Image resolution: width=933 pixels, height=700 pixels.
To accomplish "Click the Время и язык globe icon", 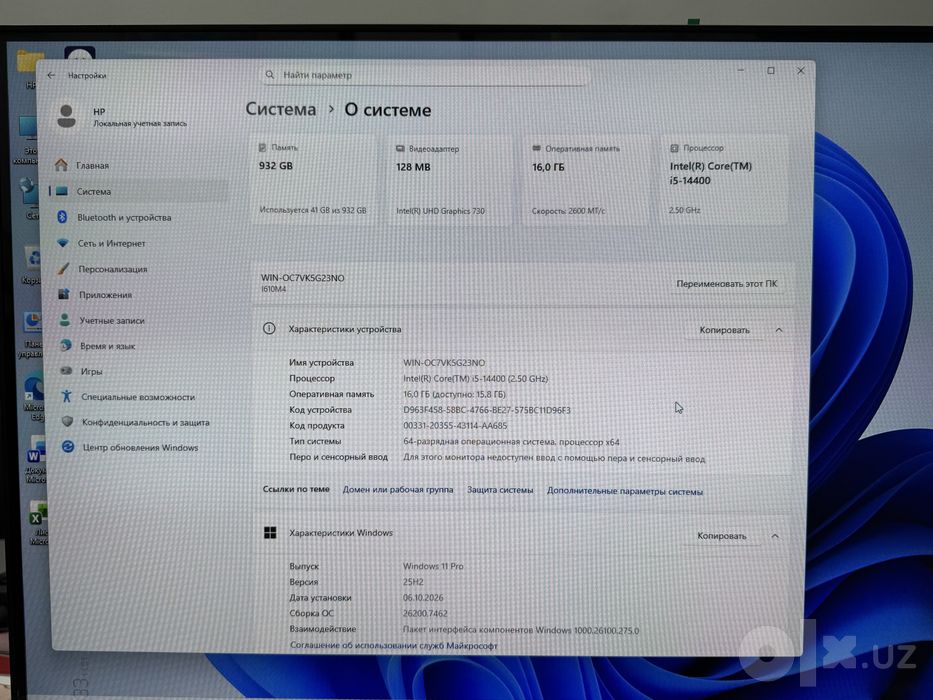I will click(x=65, y=345).
